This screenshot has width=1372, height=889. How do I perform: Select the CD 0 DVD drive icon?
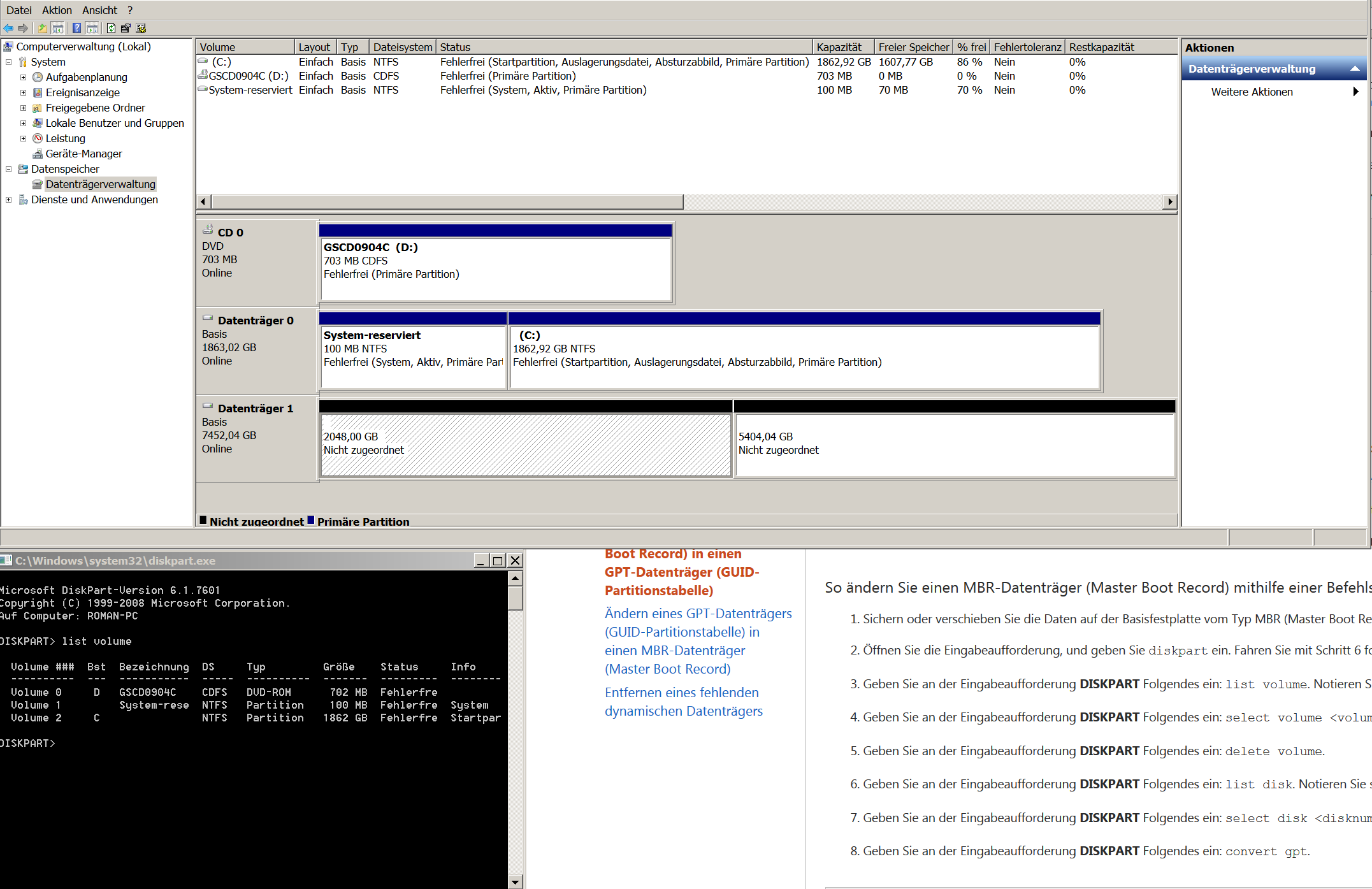(x=208, y=230)
